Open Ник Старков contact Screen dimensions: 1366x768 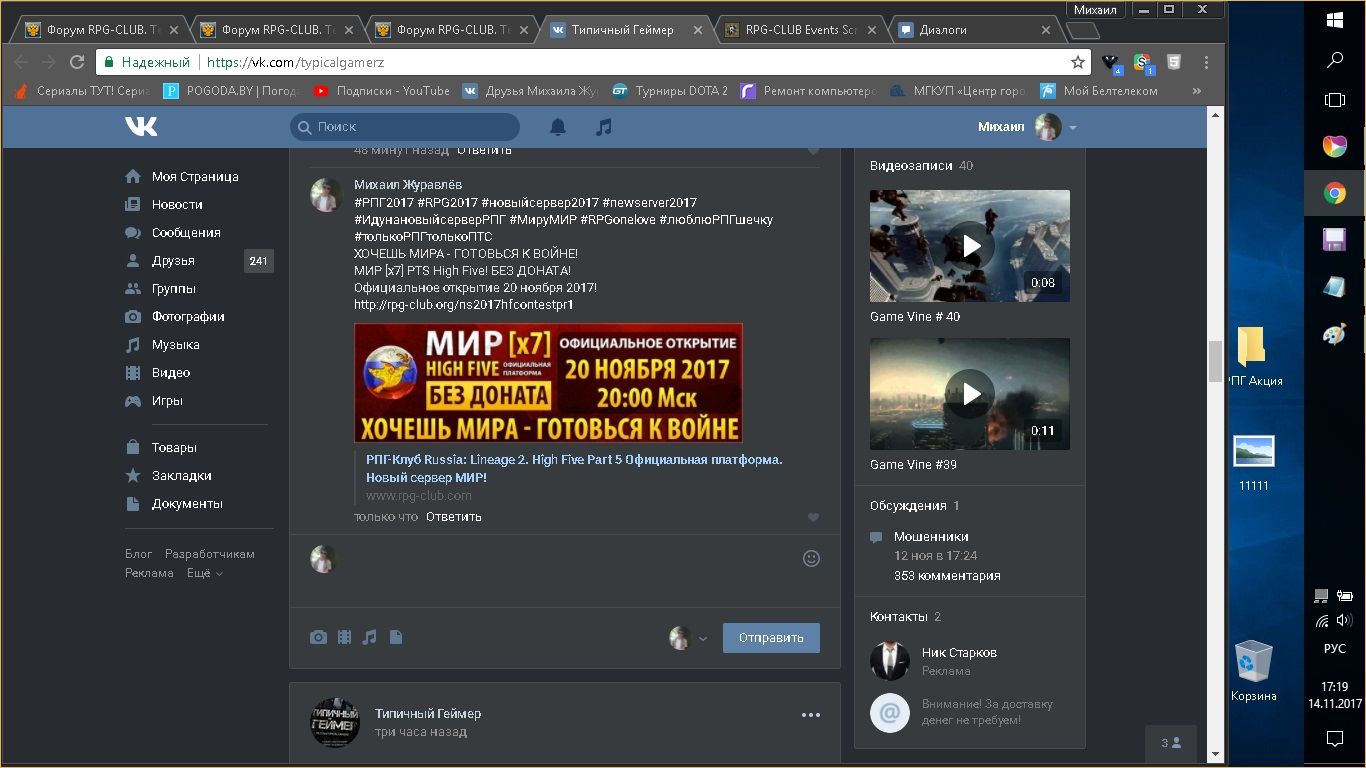[959, 652]
